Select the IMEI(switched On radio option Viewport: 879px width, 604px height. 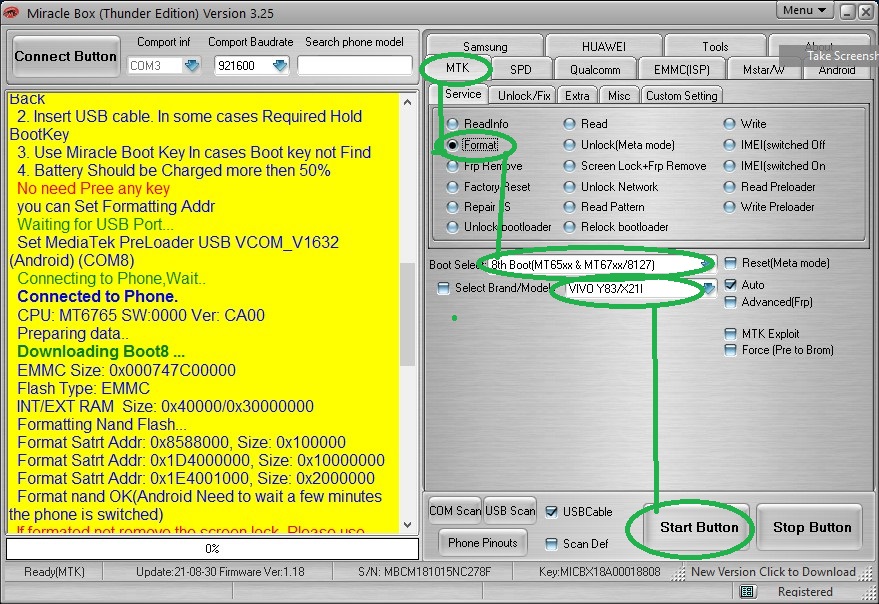tap(729, 166)
